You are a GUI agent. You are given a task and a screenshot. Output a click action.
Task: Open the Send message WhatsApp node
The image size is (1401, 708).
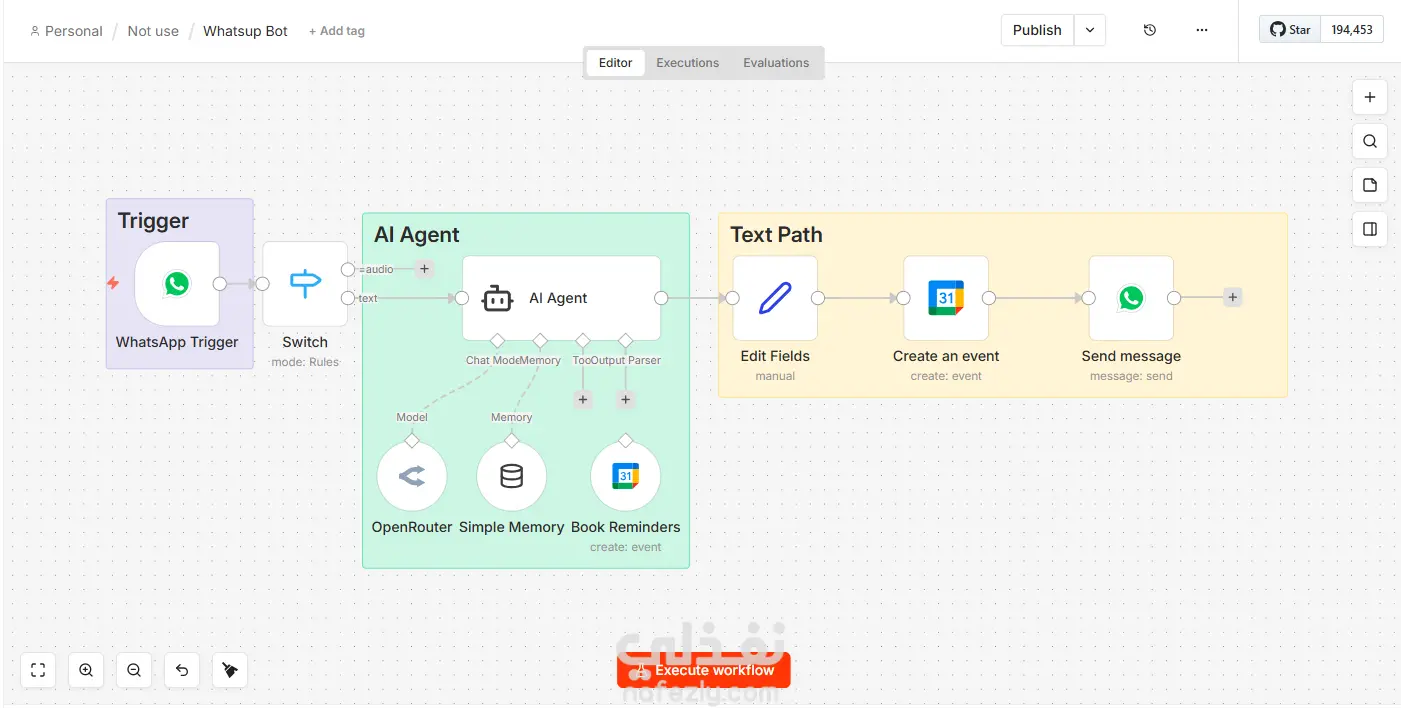[1131, 298]
